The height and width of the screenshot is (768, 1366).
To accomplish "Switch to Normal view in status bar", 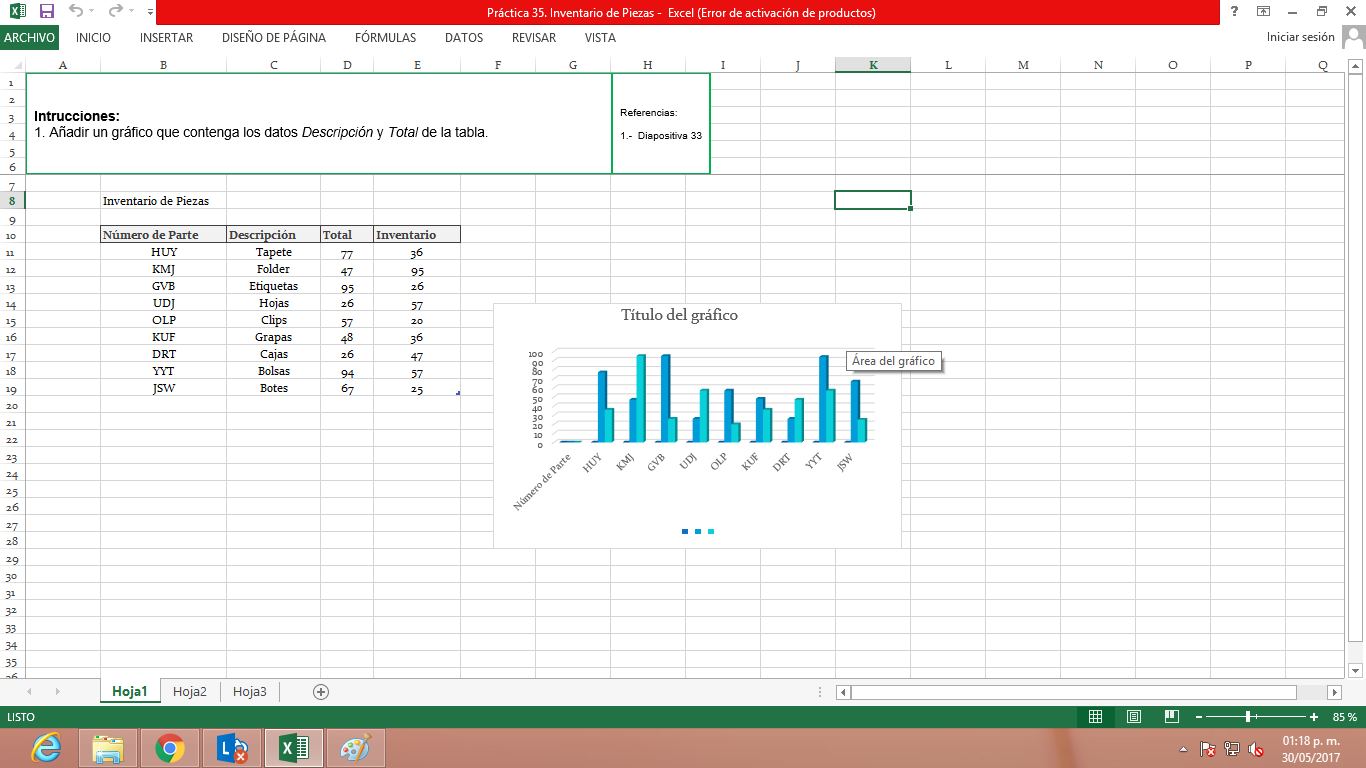I will pyautogui.click(x=1095, y=717).
